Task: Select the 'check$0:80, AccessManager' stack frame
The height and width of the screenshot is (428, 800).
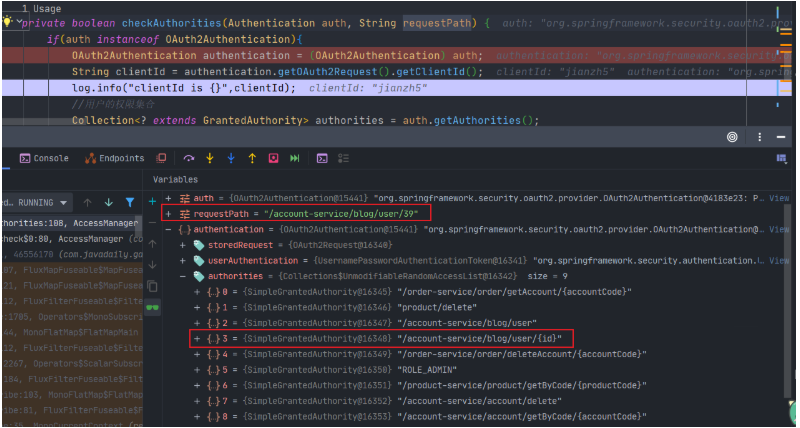Action: coord(72,239)
